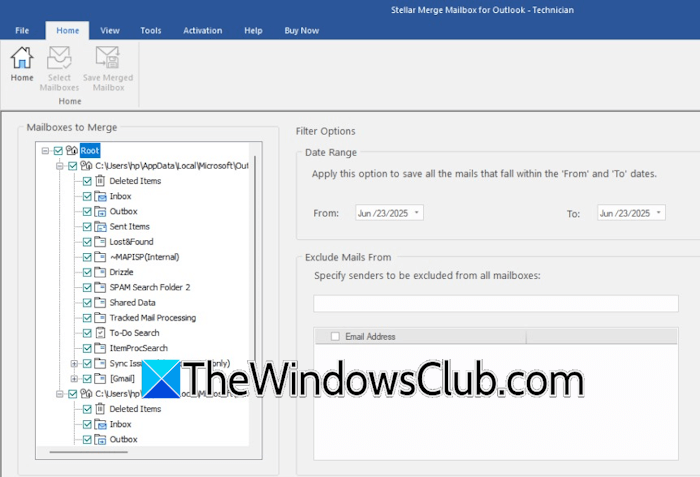The height and width of the screenshot is (477, 700).
Task: Click the Home ribbon icon
Action: pyautogui.click(x=22, y=58)
